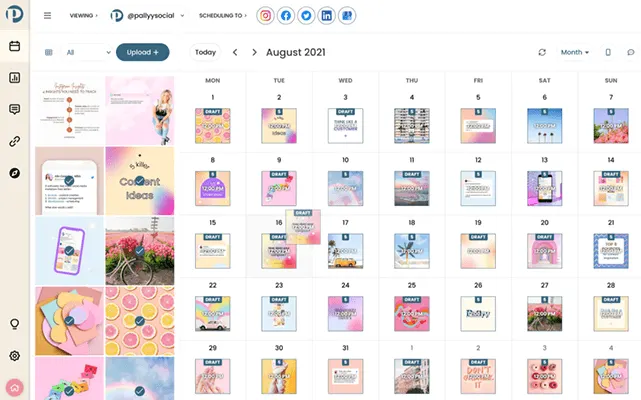The height and width of the screenshot is (400, 641).
Task: Open the bio link icon in the sidebar
Action: click(x=15, y=141)
